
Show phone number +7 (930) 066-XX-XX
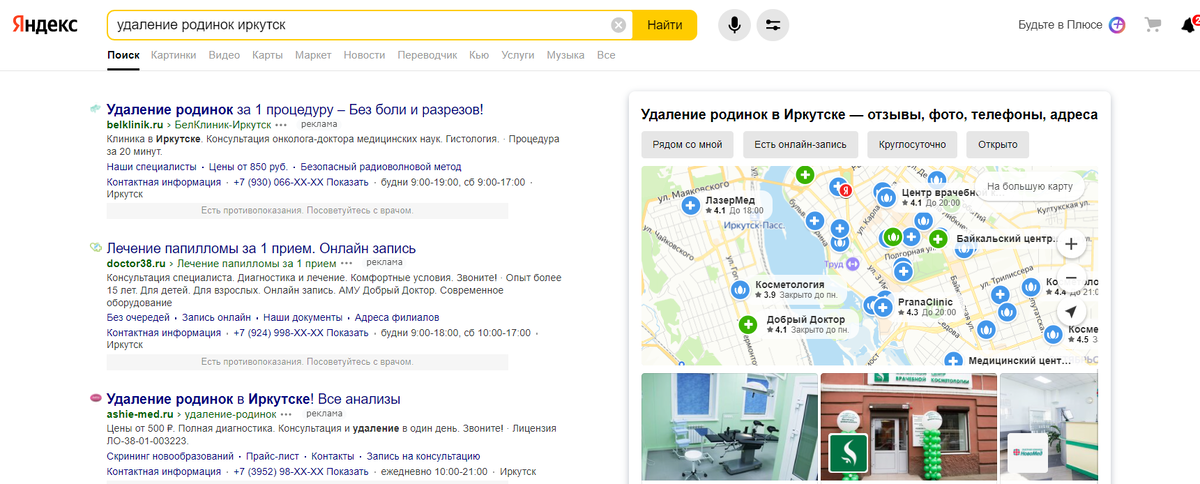[301, 182]
